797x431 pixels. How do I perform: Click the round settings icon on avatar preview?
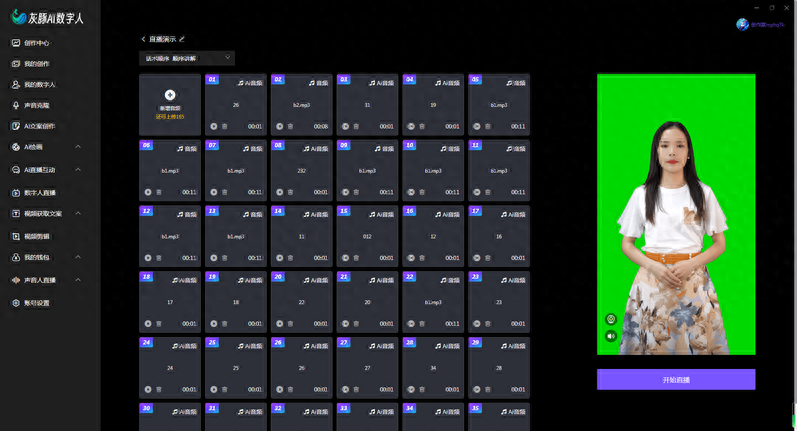point(611,319)
